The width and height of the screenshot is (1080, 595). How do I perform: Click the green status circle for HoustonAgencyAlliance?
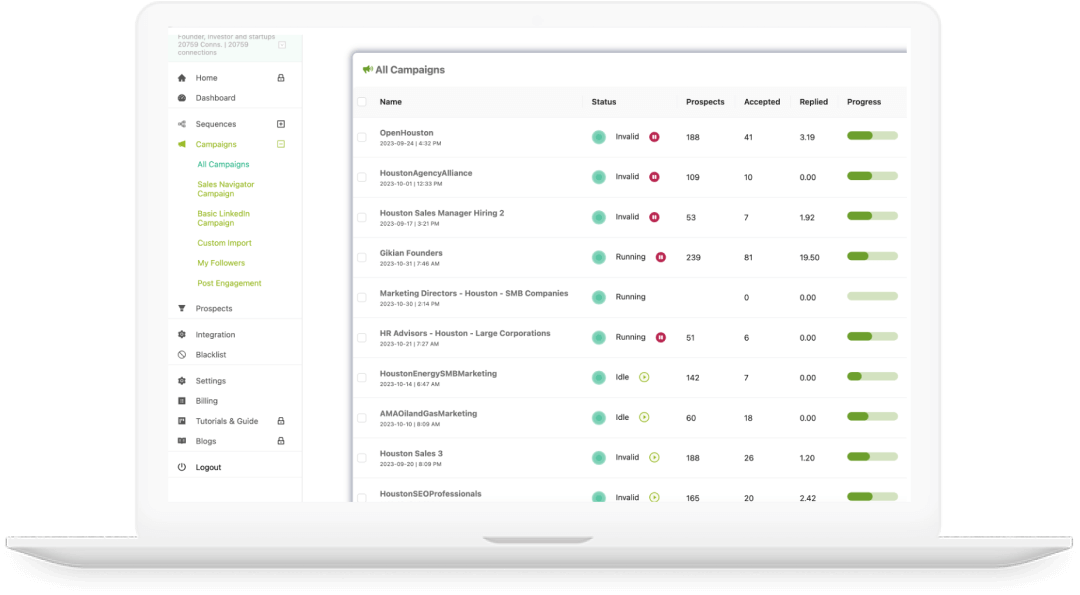pyautogui.click(x=599, y=177)
